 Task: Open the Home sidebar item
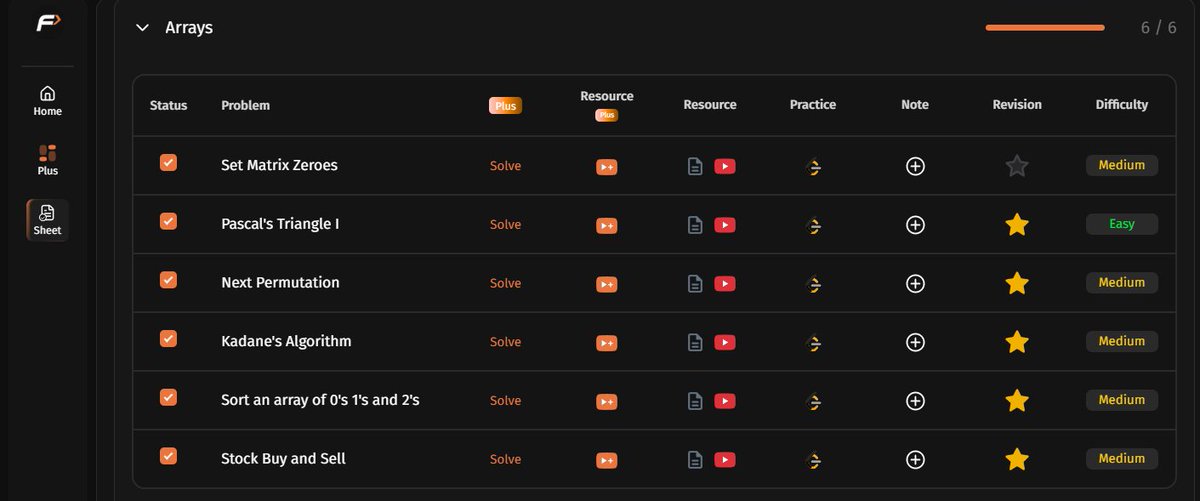48,101
